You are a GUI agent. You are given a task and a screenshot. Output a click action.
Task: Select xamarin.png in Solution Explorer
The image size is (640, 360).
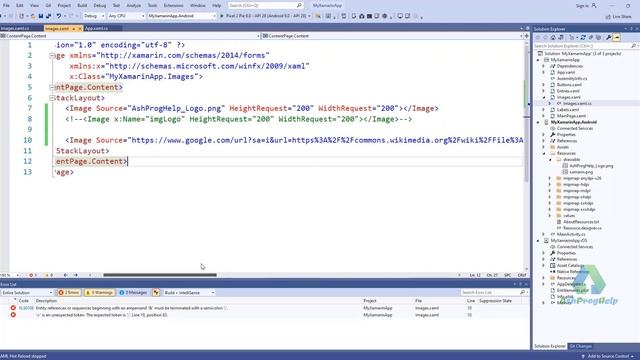[581, 172]
